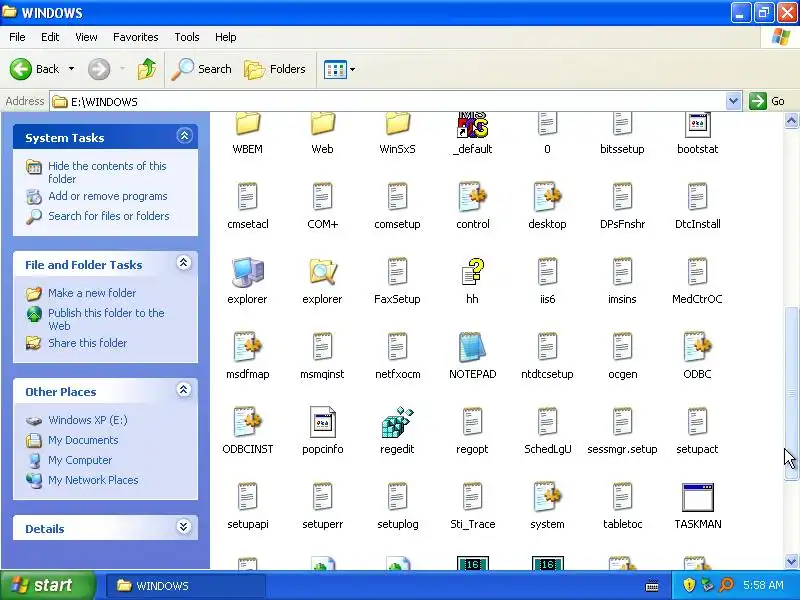The image size is (800, 600).
Task: Select the setupapi log file
Action: coord(247,497)
